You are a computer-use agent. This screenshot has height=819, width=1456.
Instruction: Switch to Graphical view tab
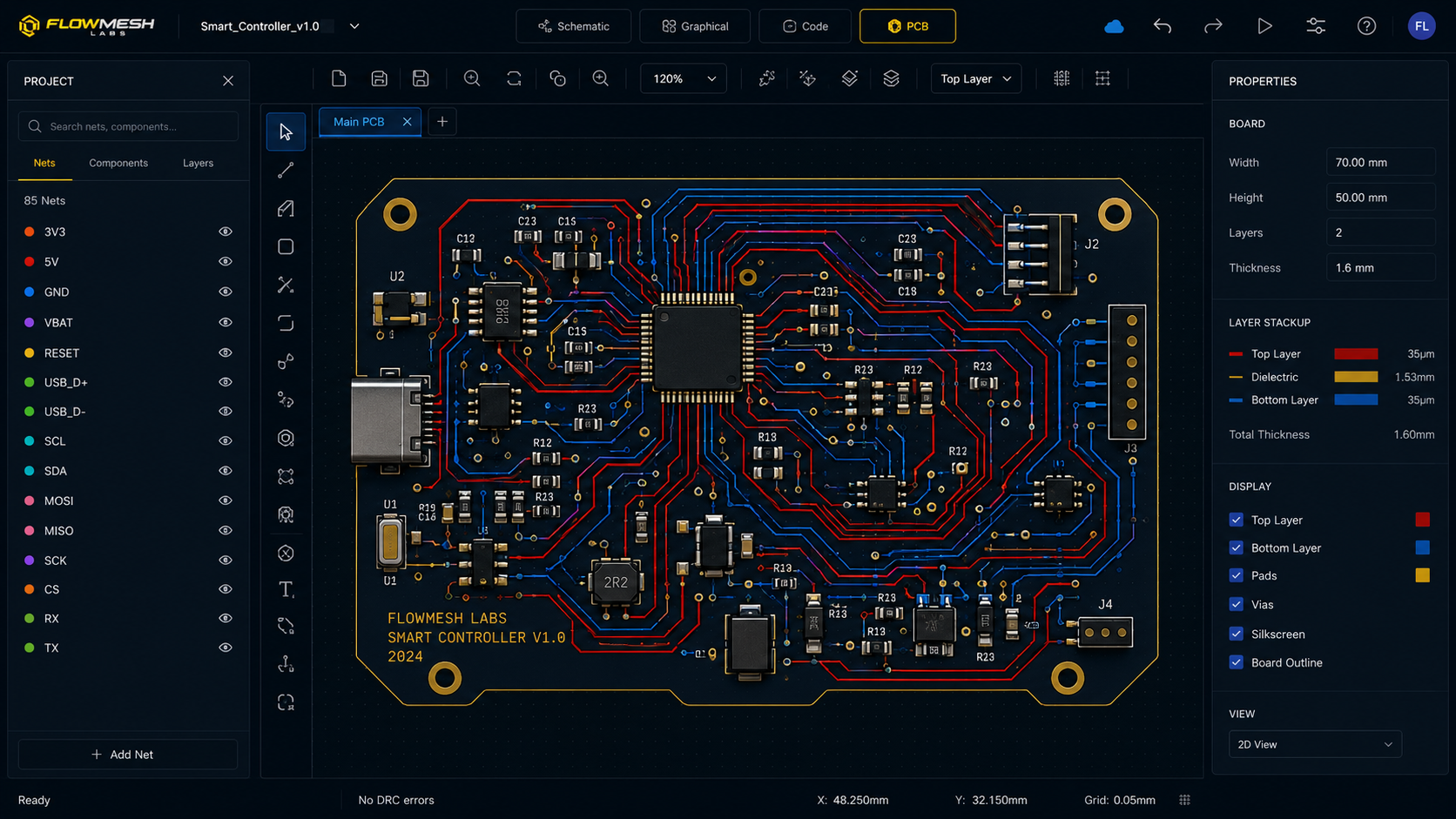pyautogui.click(x=695, y=26)
